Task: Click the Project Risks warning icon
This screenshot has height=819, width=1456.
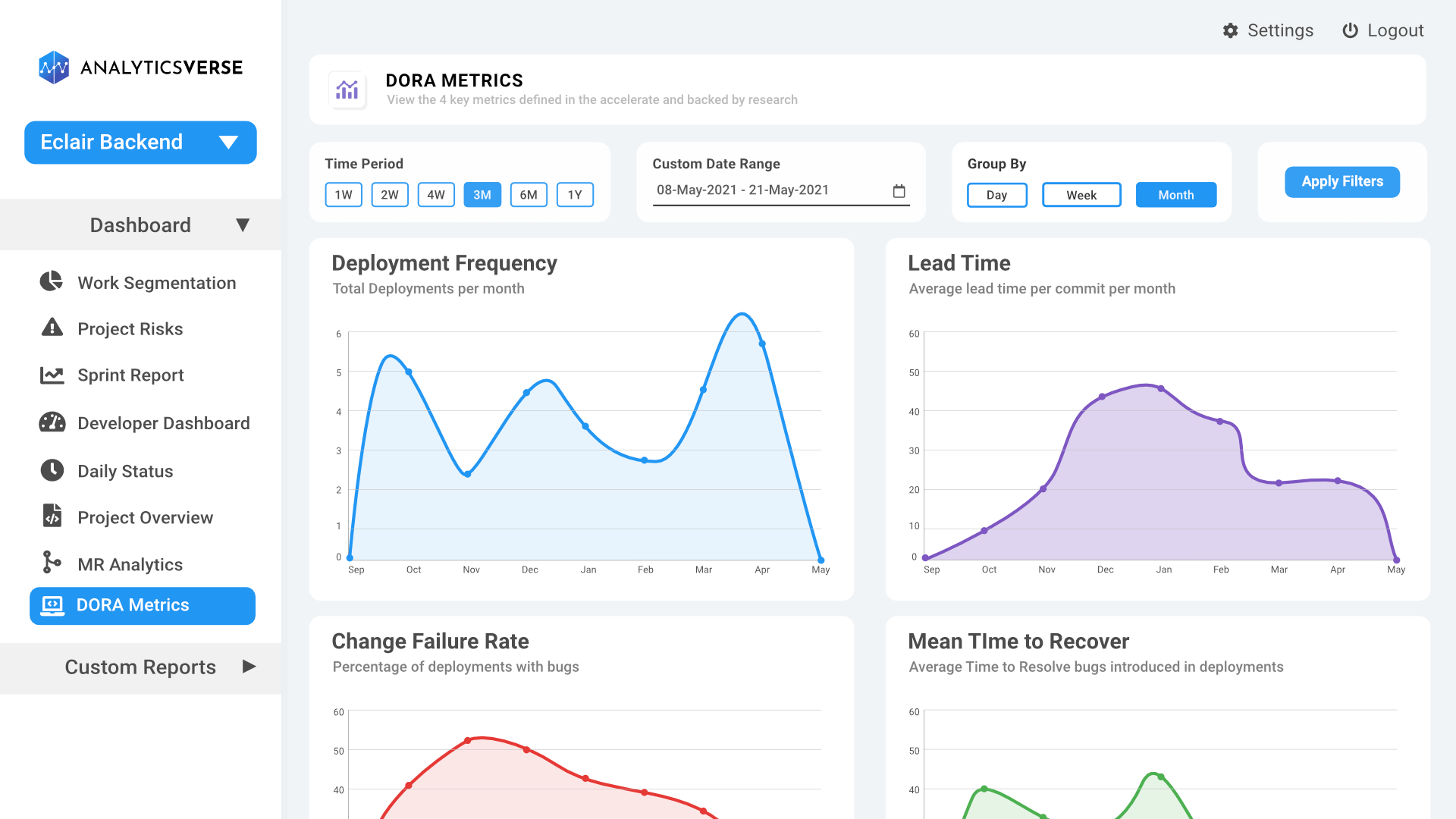Action: 50,328
